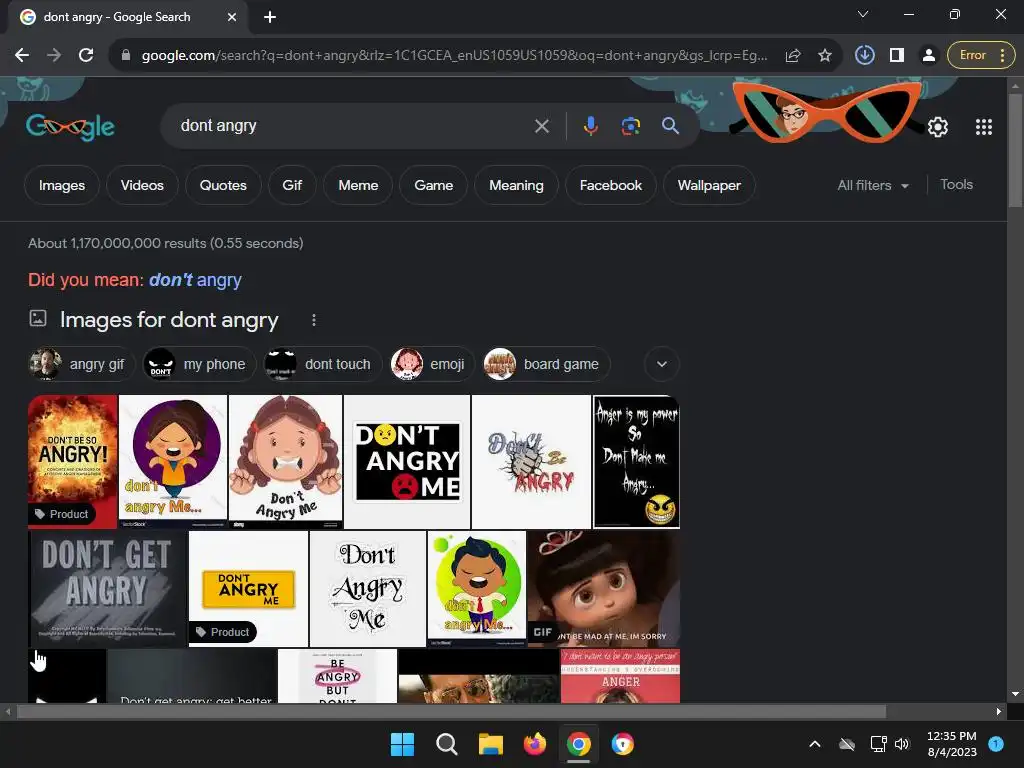Close the 'dont angry - Google Search' tab
Viewport: 1024px width, 768px height.
232,18
